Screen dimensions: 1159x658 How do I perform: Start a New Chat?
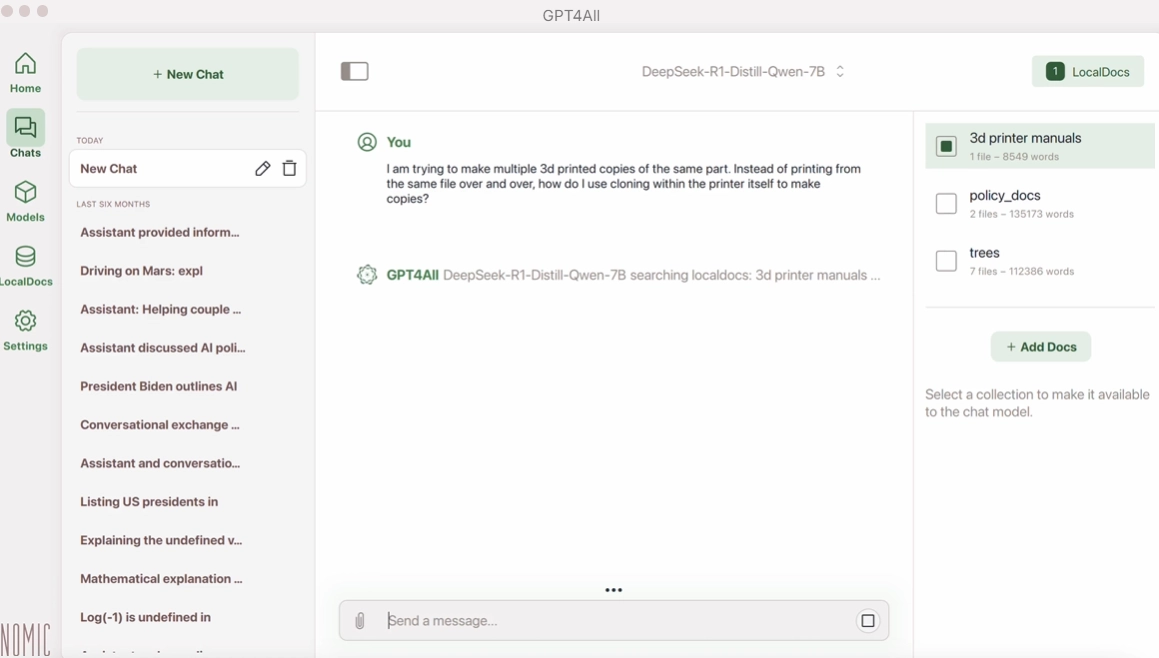(188, 74)
